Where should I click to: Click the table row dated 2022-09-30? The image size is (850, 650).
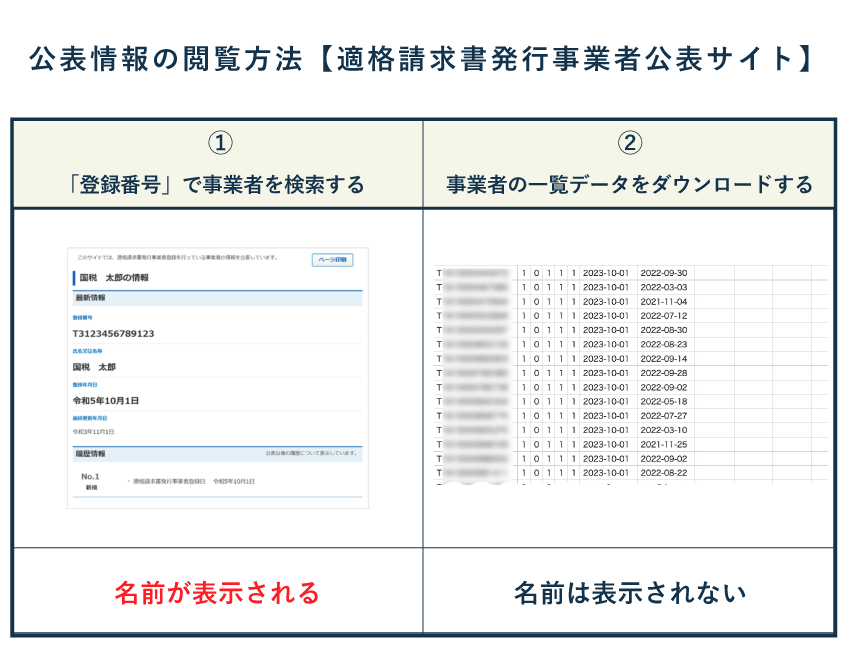pos(665,274)
